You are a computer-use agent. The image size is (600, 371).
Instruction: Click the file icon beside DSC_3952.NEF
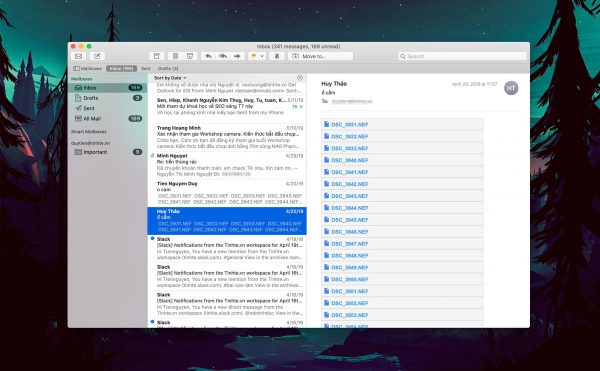point(326,303)
